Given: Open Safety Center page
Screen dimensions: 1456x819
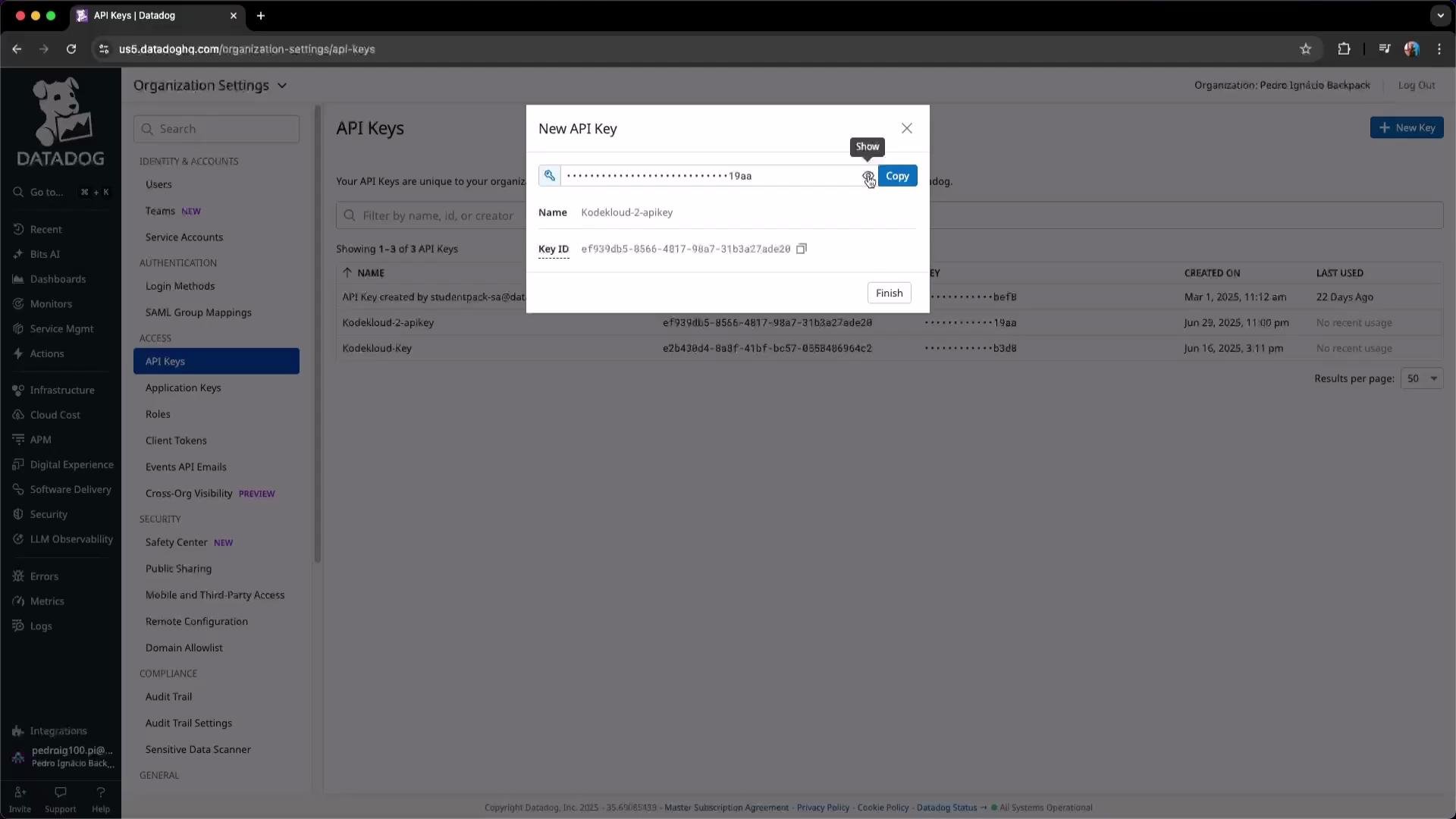Looking at the screenshot, I should click(176, 542).
